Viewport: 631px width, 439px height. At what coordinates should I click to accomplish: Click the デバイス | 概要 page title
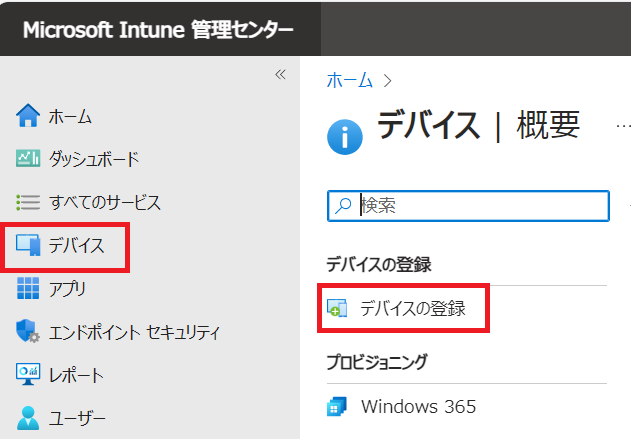pyautogui.click(x=478, y=126)
